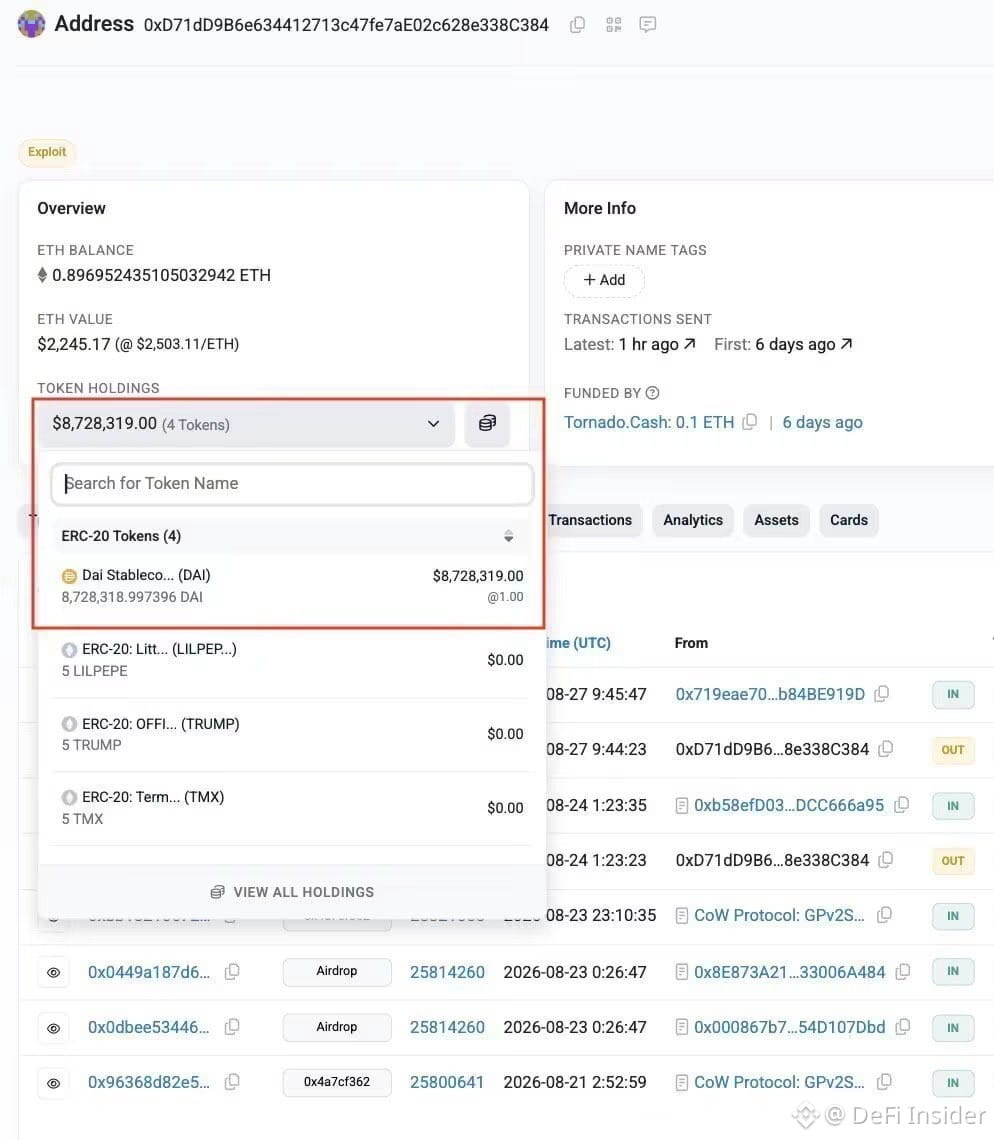Toggle the Time (UTC) column format
Image resolution: width=994 pixels, height=1140 pixels.
click(578, 643)
